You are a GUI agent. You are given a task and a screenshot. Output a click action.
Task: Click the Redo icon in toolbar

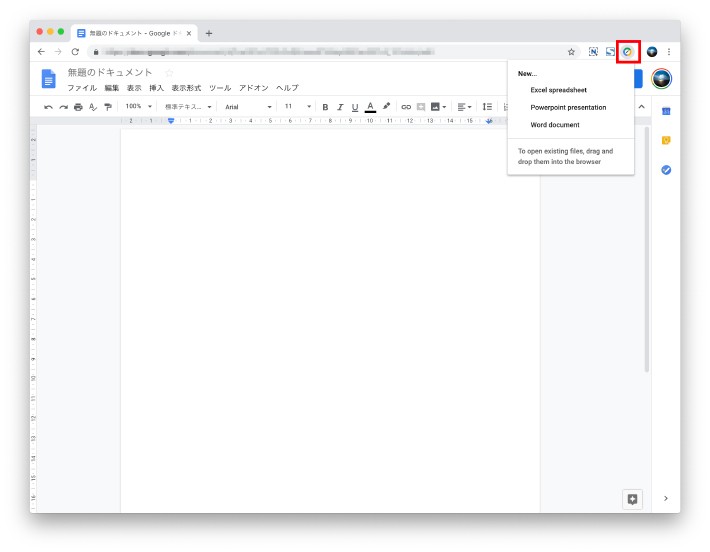63,107
